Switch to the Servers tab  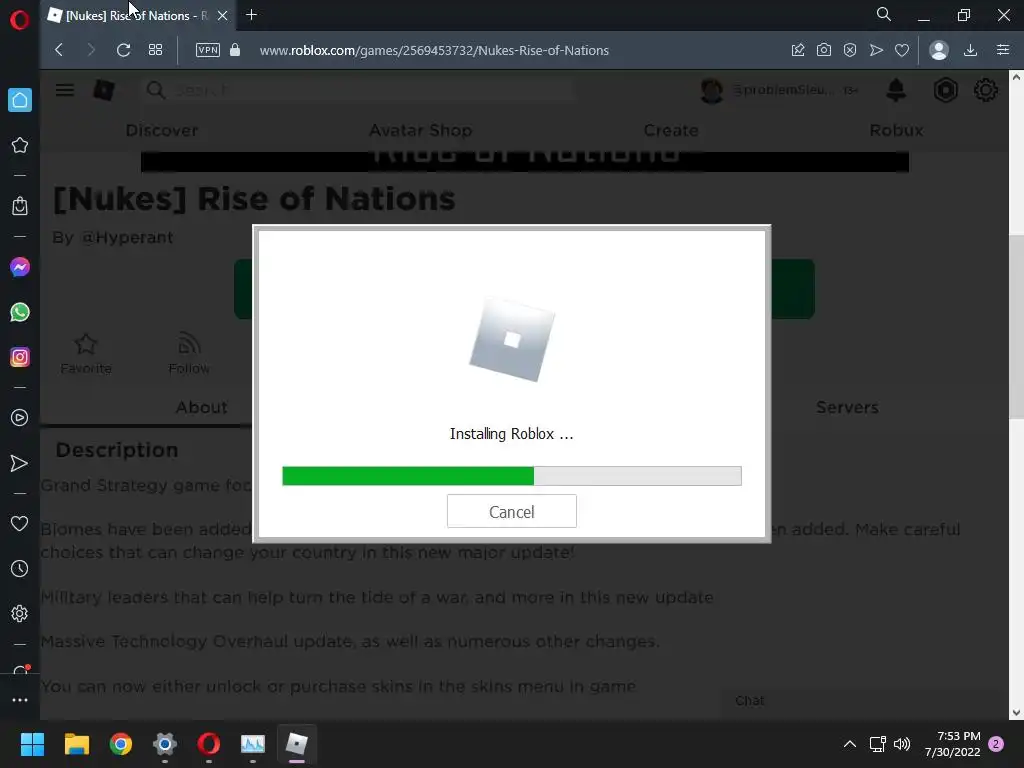point(847,408)
